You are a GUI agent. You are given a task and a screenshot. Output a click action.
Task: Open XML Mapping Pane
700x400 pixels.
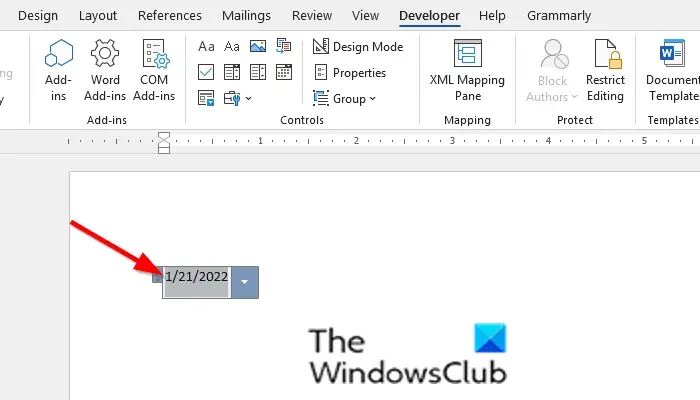click(x=467, y=71)
